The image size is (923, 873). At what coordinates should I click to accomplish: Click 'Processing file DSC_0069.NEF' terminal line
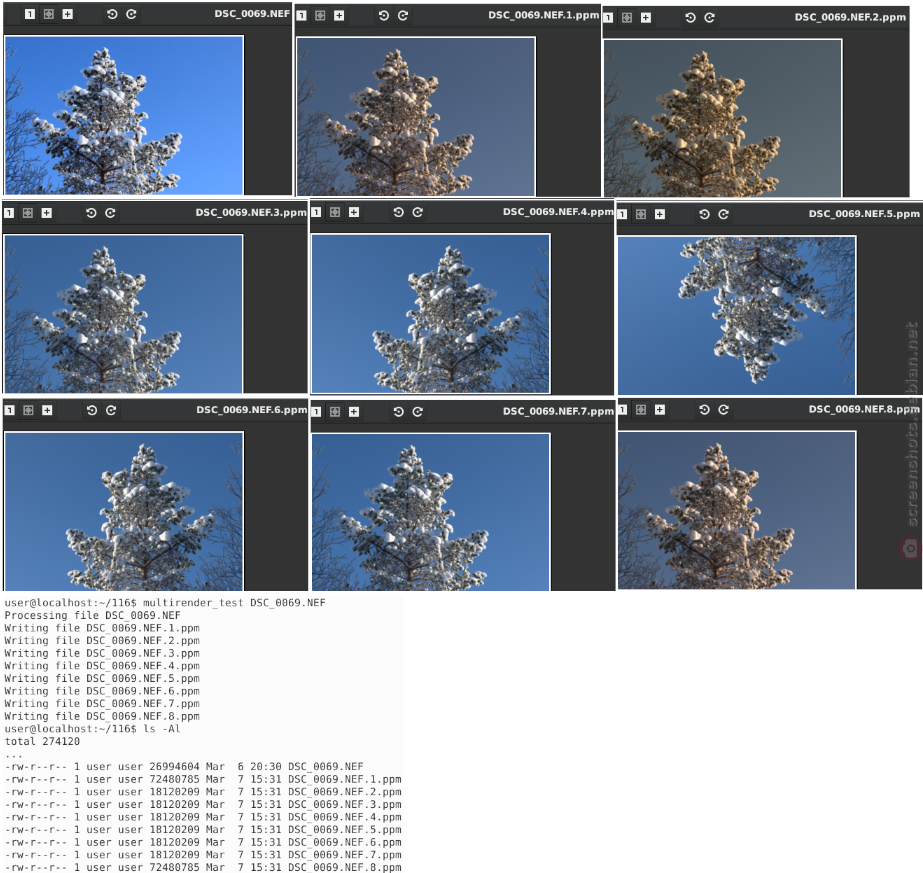coord(92,615)
